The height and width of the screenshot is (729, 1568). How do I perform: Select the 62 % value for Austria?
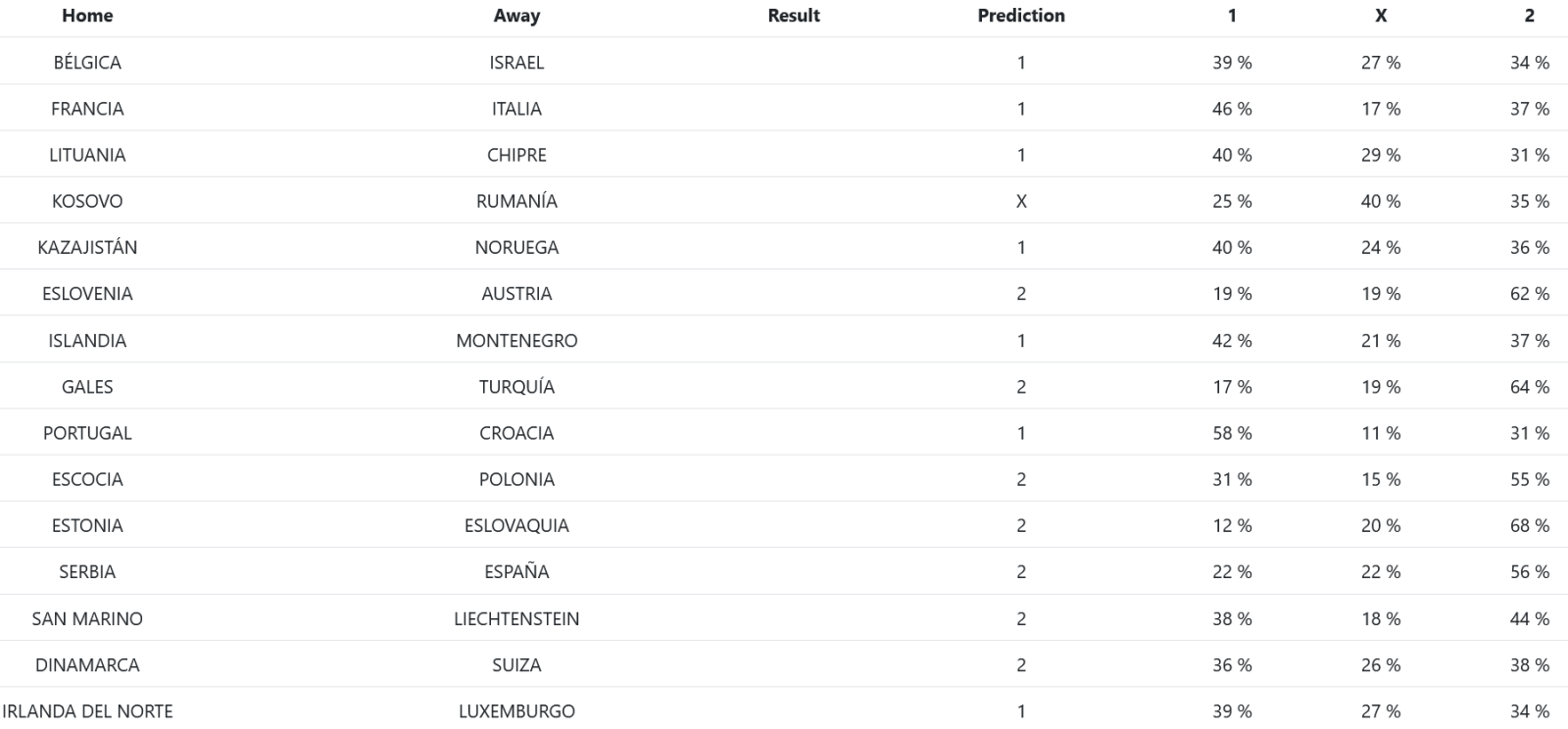[1529, 294]
